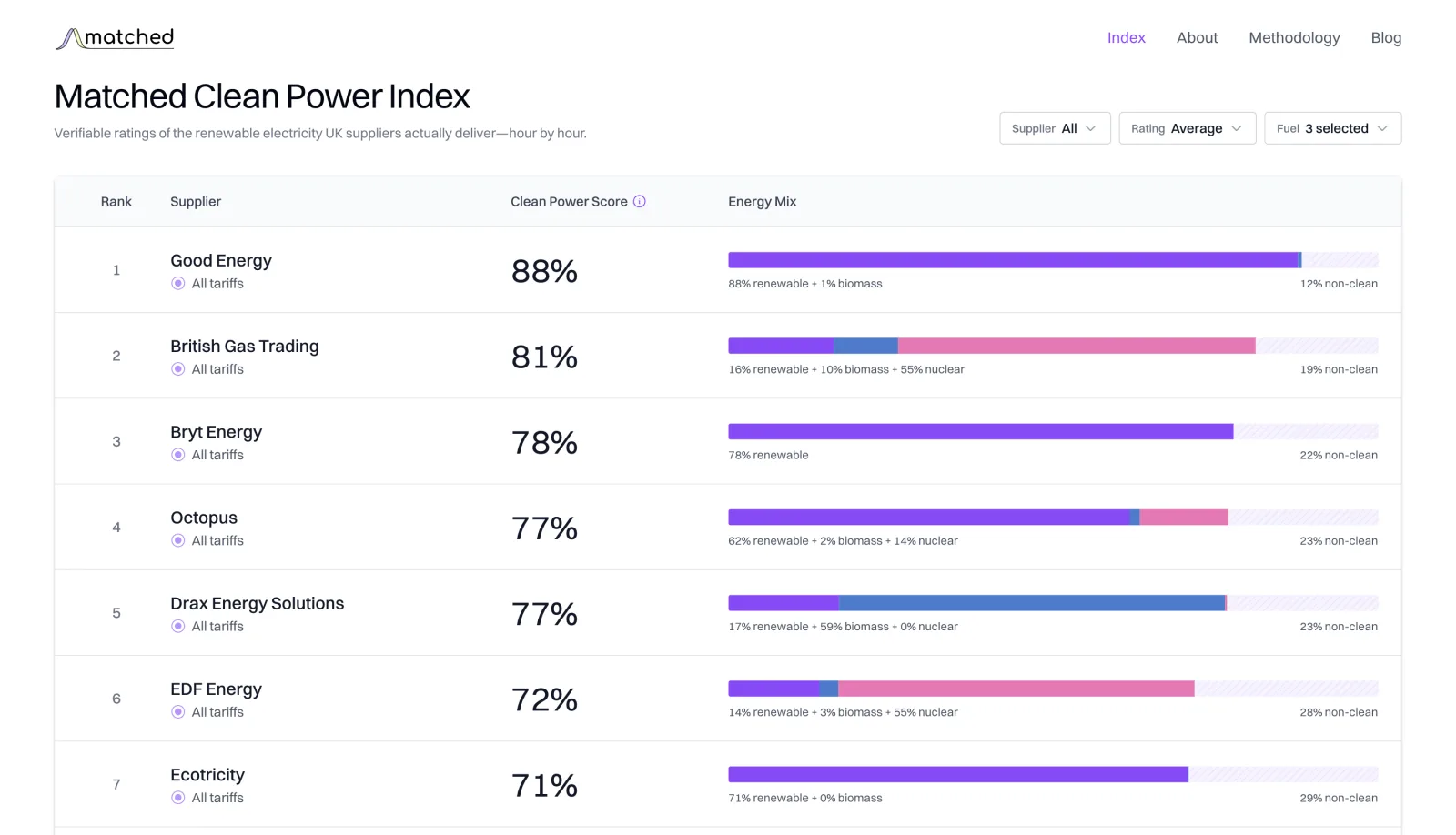Click the Ecotricity supplier name
1456x835 pixels.
[207, 775]
